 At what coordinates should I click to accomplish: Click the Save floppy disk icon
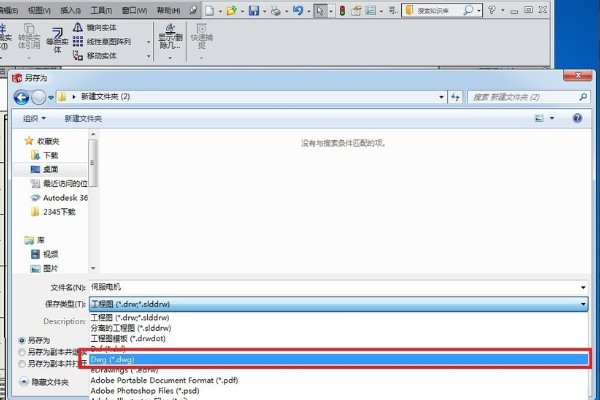(x=254, y=11)
